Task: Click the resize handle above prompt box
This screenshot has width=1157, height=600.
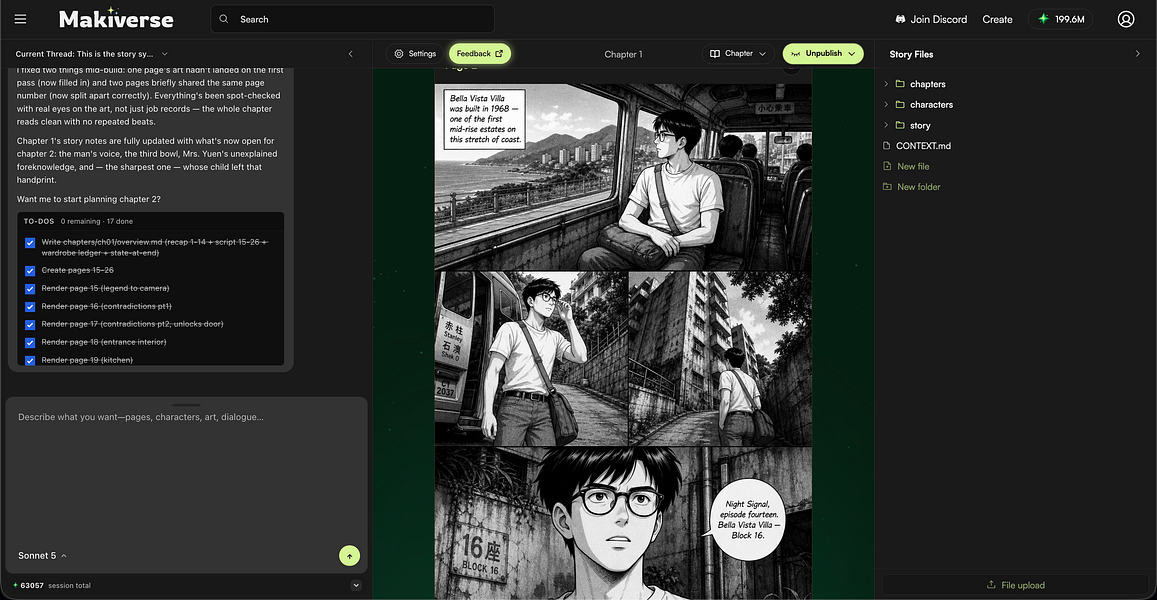Action: tap(186, 404)
